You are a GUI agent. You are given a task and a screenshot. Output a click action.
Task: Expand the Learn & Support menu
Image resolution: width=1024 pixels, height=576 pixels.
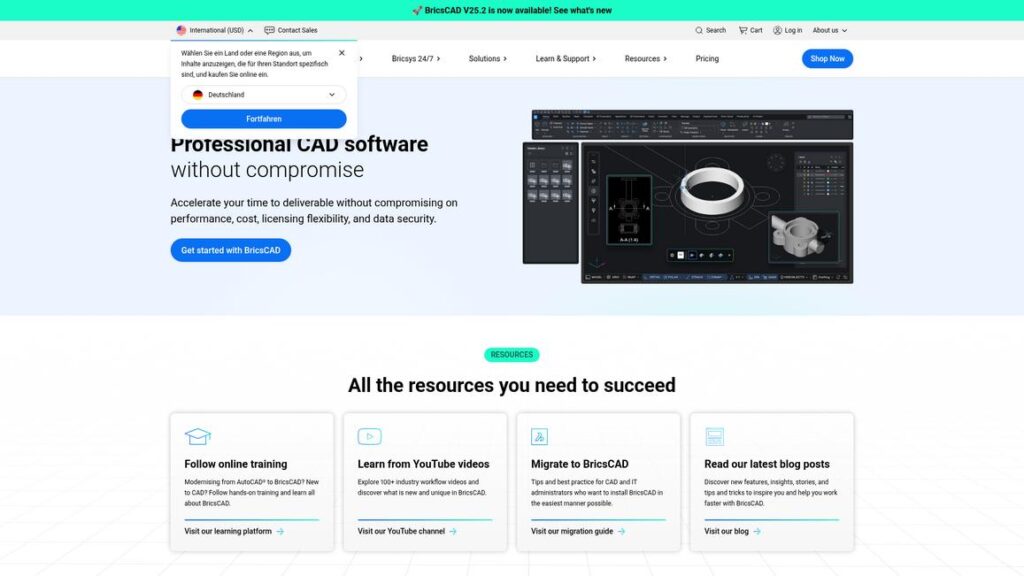pyautogui.click(x=566, y=59)
